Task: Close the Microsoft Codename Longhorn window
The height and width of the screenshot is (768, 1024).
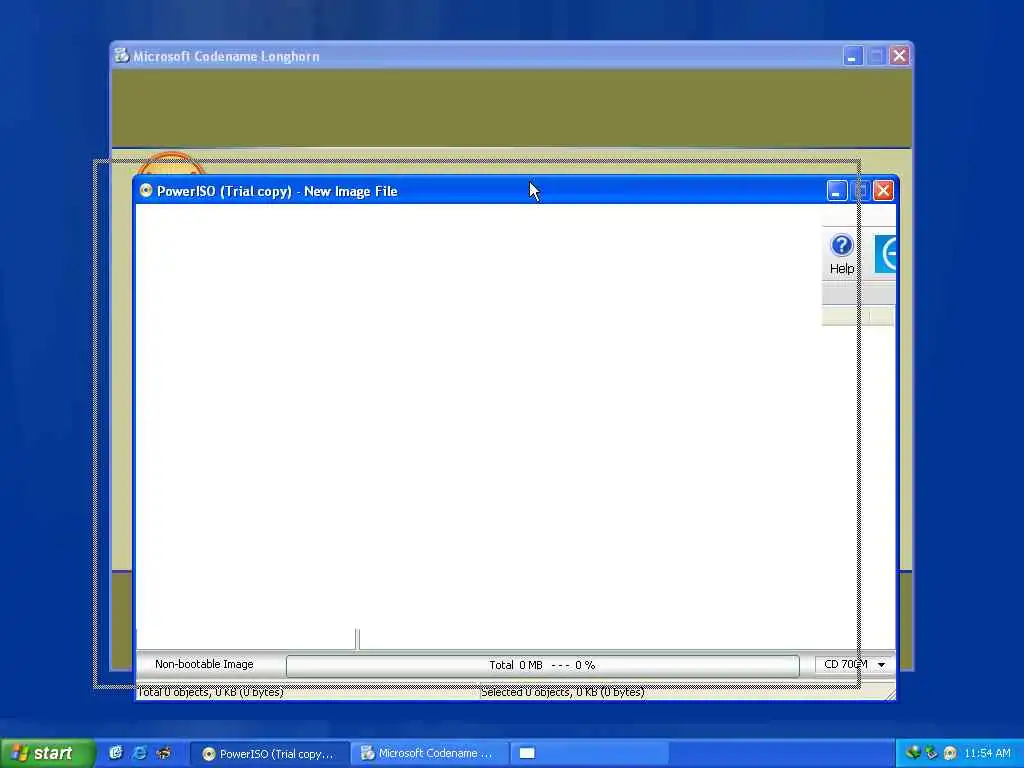Action: [x=899, y=56]
